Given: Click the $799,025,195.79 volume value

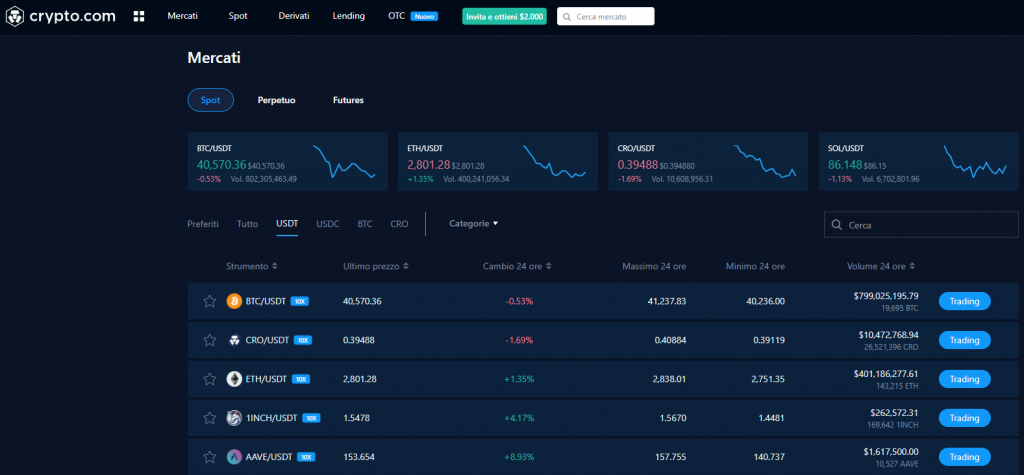Looking at the screenshot, I should 886,296.
